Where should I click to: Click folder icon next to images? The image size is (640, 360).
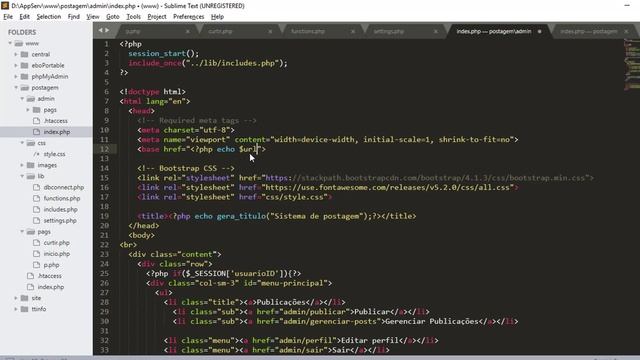(31, 165)
